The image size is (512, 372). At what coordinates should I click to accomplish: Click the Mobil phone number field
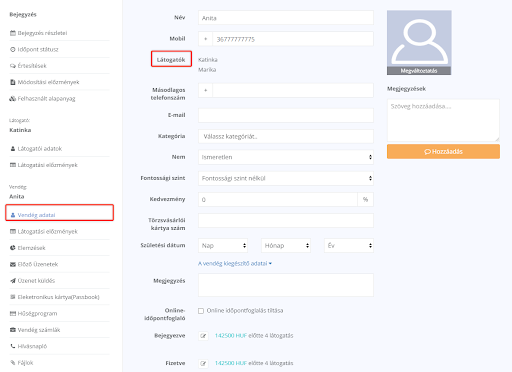tap(293, 39)
